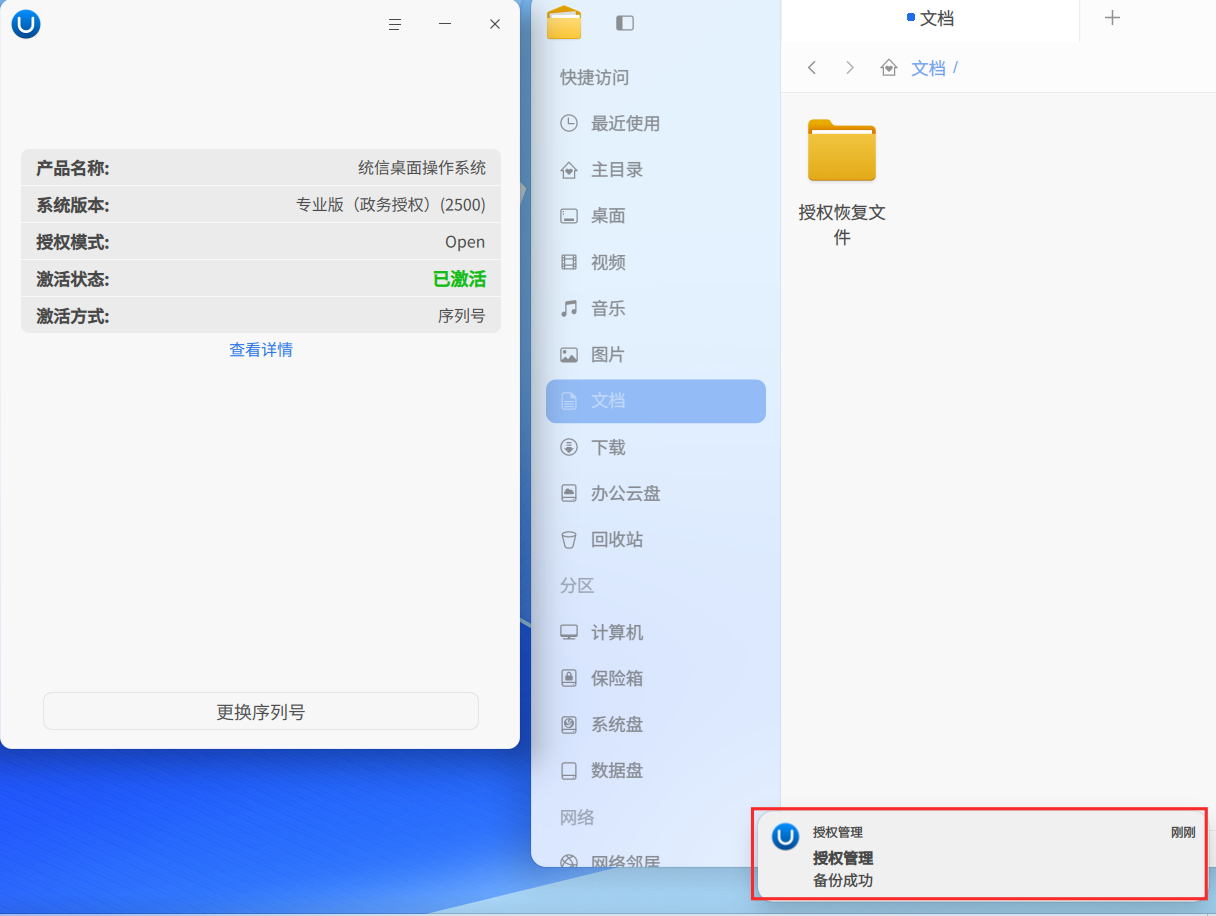Toggle the file manager sidebar panel icon
1216x916 pixels.
pos(625,23)
